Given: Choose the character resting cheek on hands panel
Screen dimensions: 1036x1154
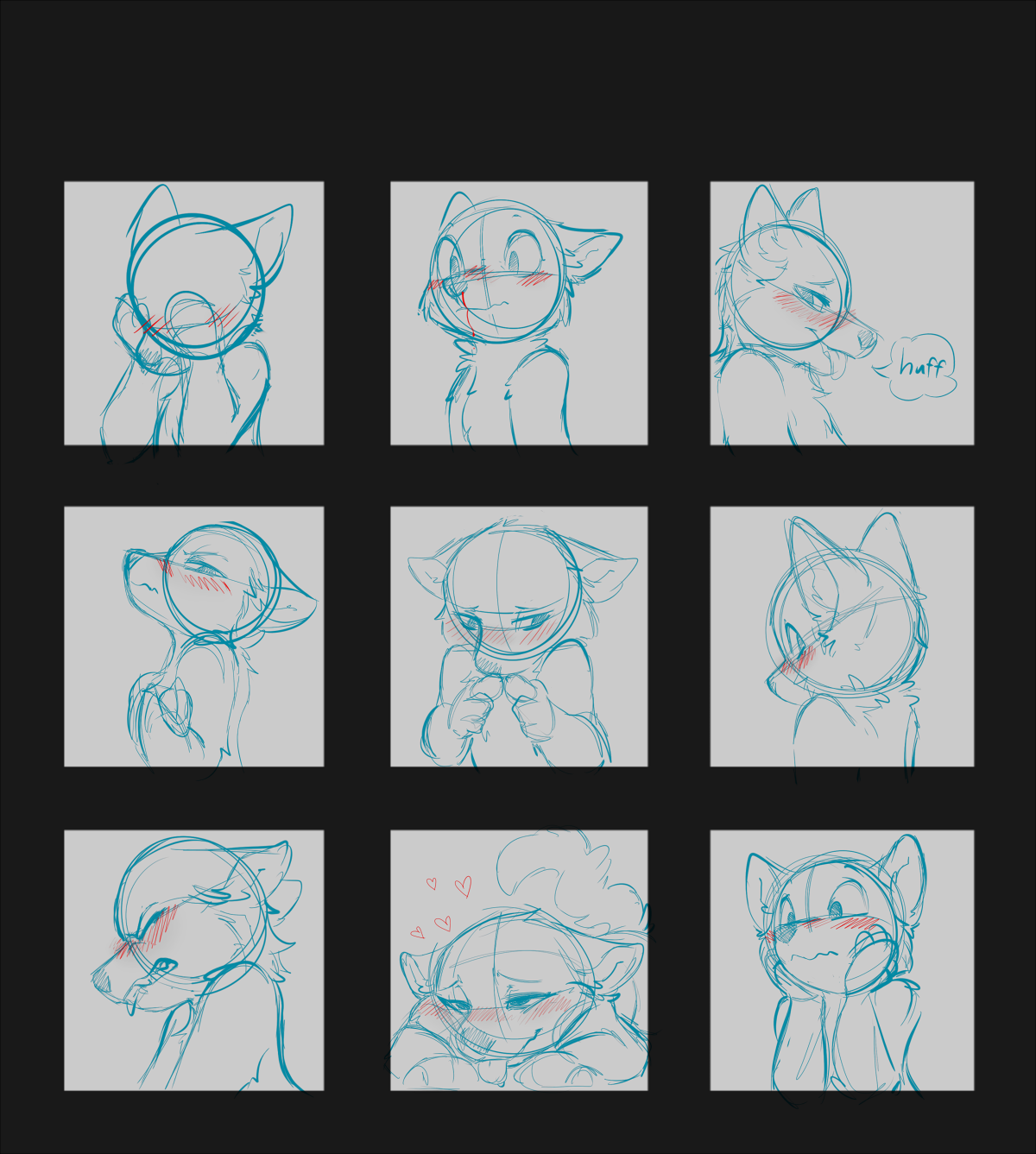Looking at the screenshot, I should tap(842, 961).
